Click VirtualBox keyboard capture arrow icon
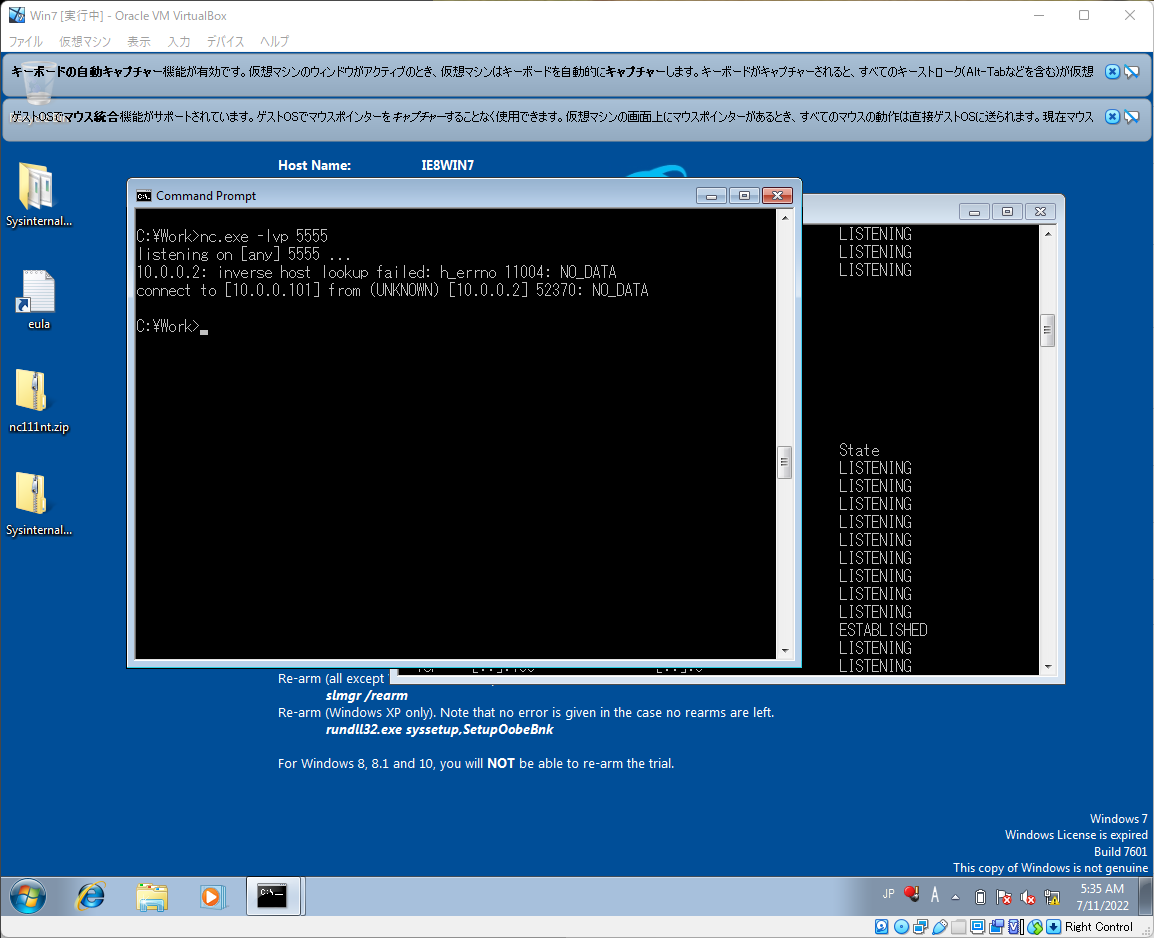The width and height of the screenshot is (1154, 938). click(1054, 927)
